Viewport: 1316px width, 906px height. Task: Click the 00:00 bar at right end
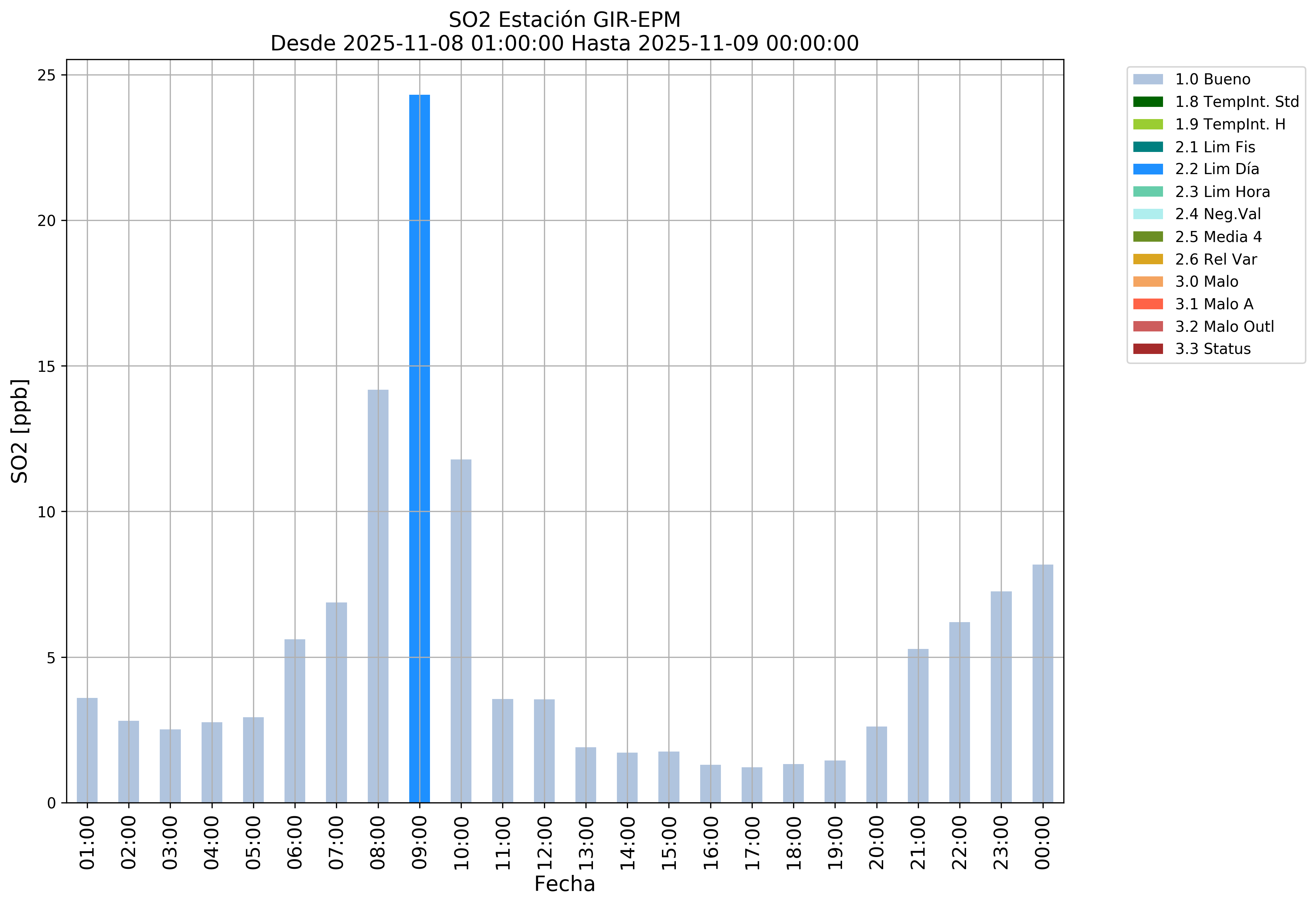[x=1043, y=684]
